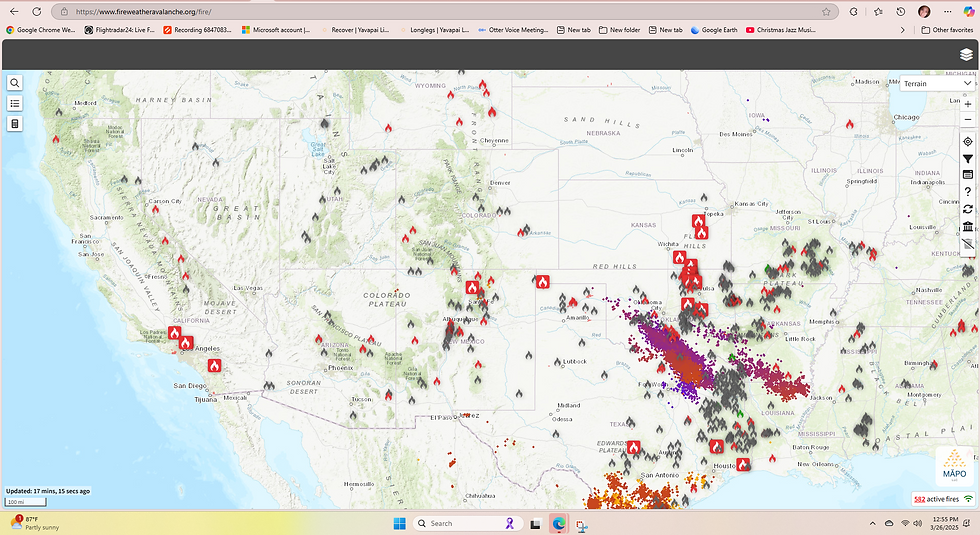Click the gray flame marker at Lubbock

point(558,362)
